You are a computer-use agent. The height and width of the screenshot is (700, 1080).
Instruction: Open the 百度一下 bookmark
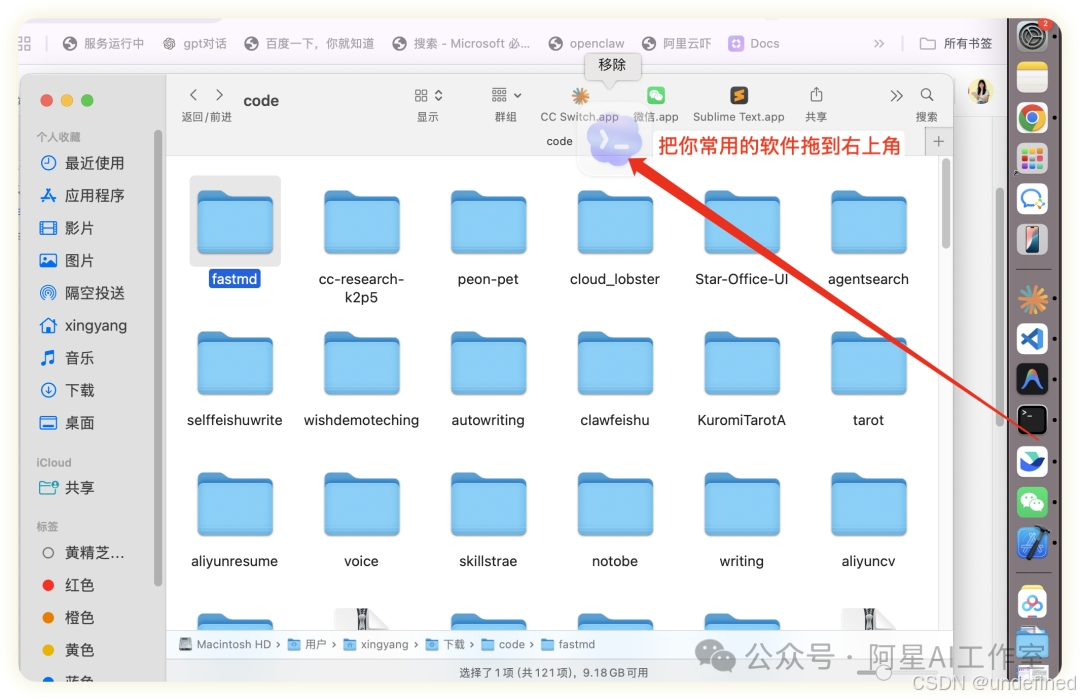click(310, 43)
